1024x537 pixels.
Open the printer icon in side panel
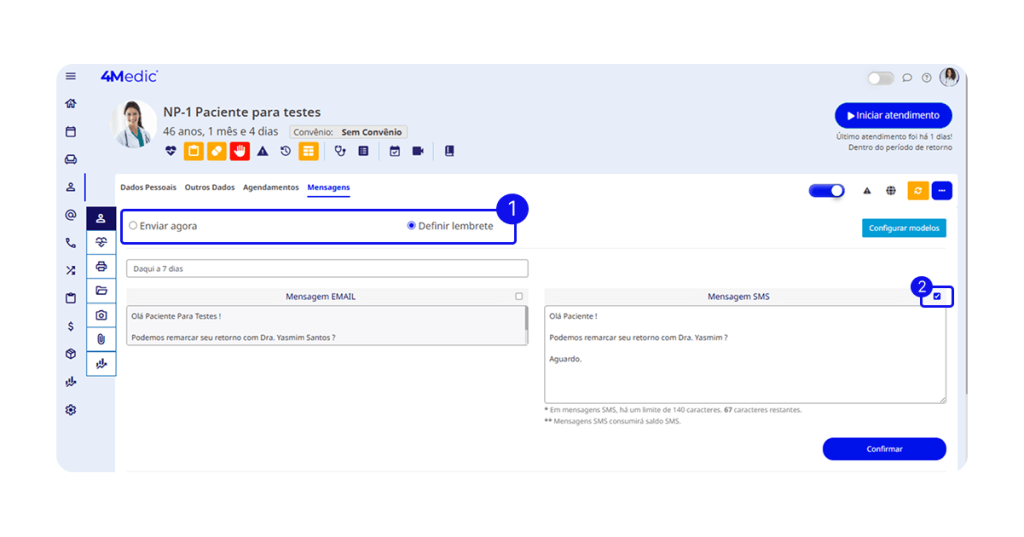coord(101,266)
